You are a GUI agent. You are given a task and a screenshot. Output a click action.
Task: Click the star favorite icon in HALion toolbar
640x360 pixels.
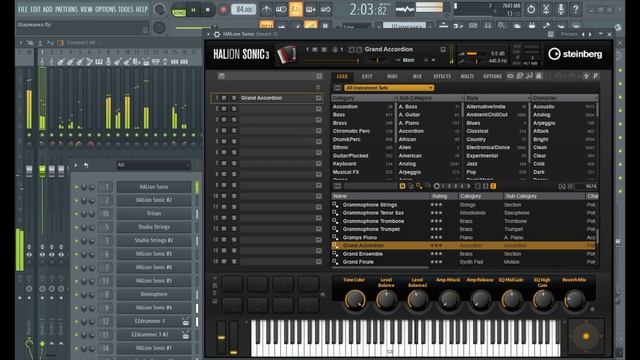[x=586, y=76]
